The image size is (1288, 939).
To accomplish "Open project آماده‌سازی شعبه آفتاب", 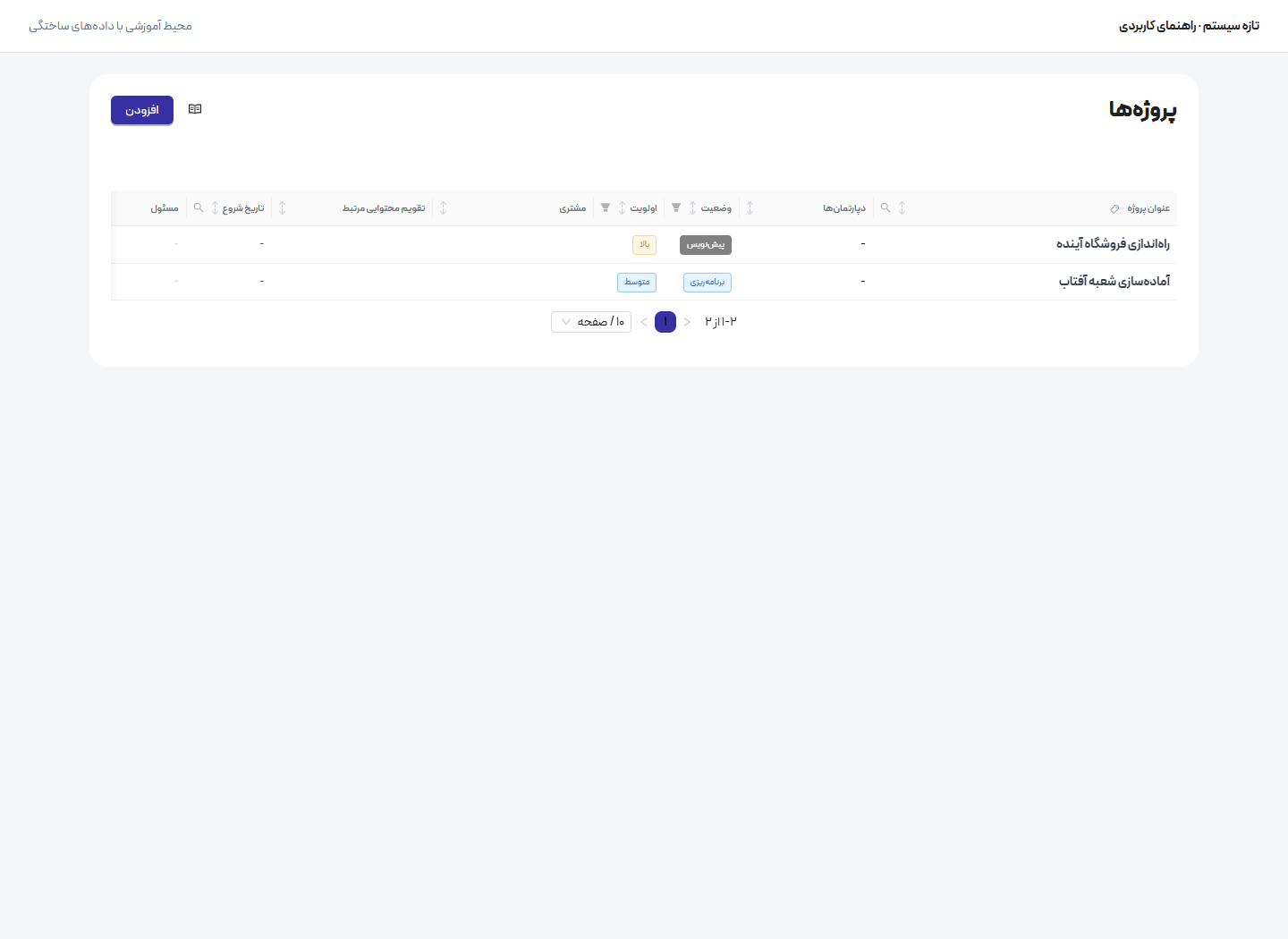I will [1114, 282].
